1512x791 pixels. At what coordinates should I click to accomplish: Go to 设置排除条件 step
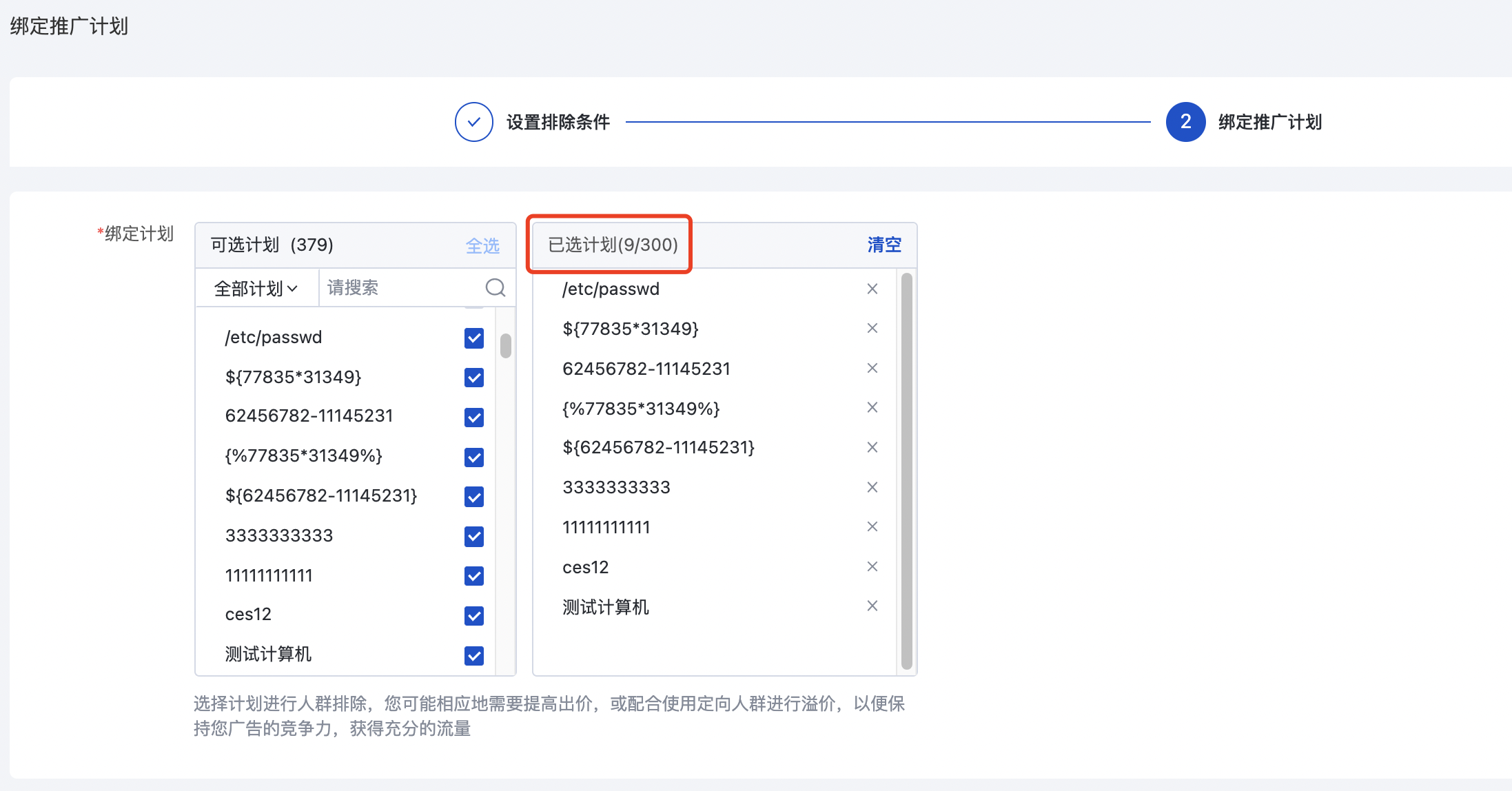[x=558, y=122]
